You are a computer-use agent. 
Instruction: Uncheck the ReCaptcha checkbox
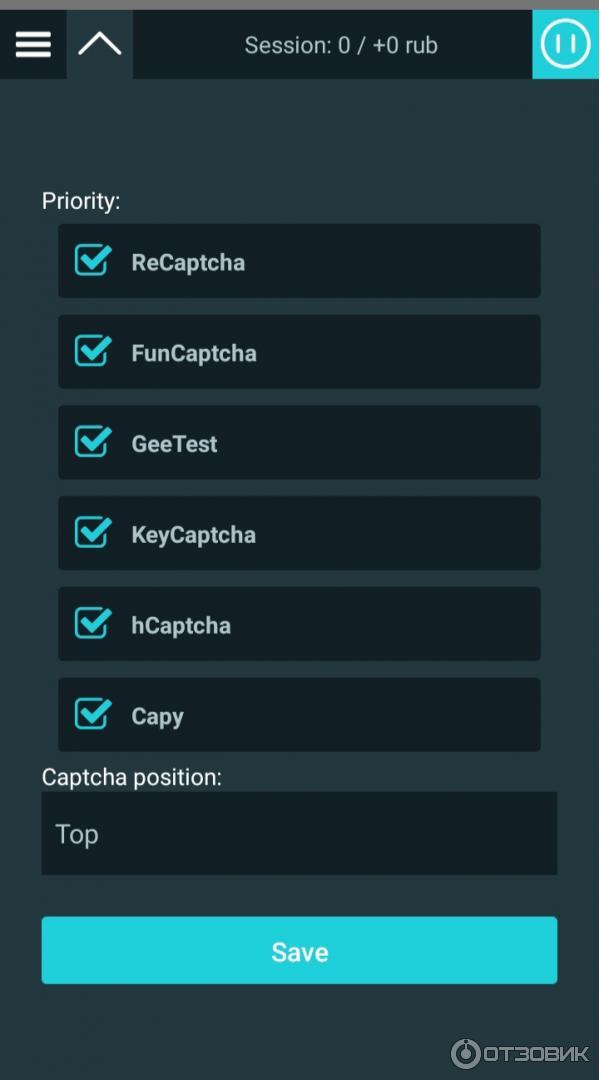(x=92, y=260)
